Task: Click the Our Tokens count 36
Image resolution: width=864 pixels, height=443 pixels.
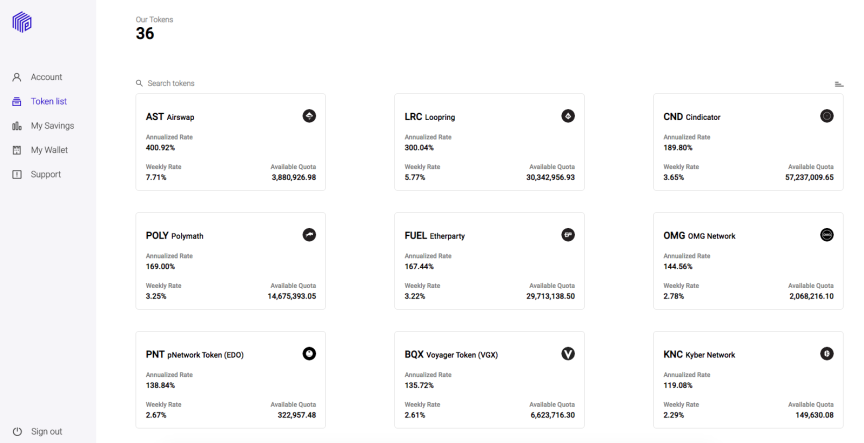Action: (145, 34)
